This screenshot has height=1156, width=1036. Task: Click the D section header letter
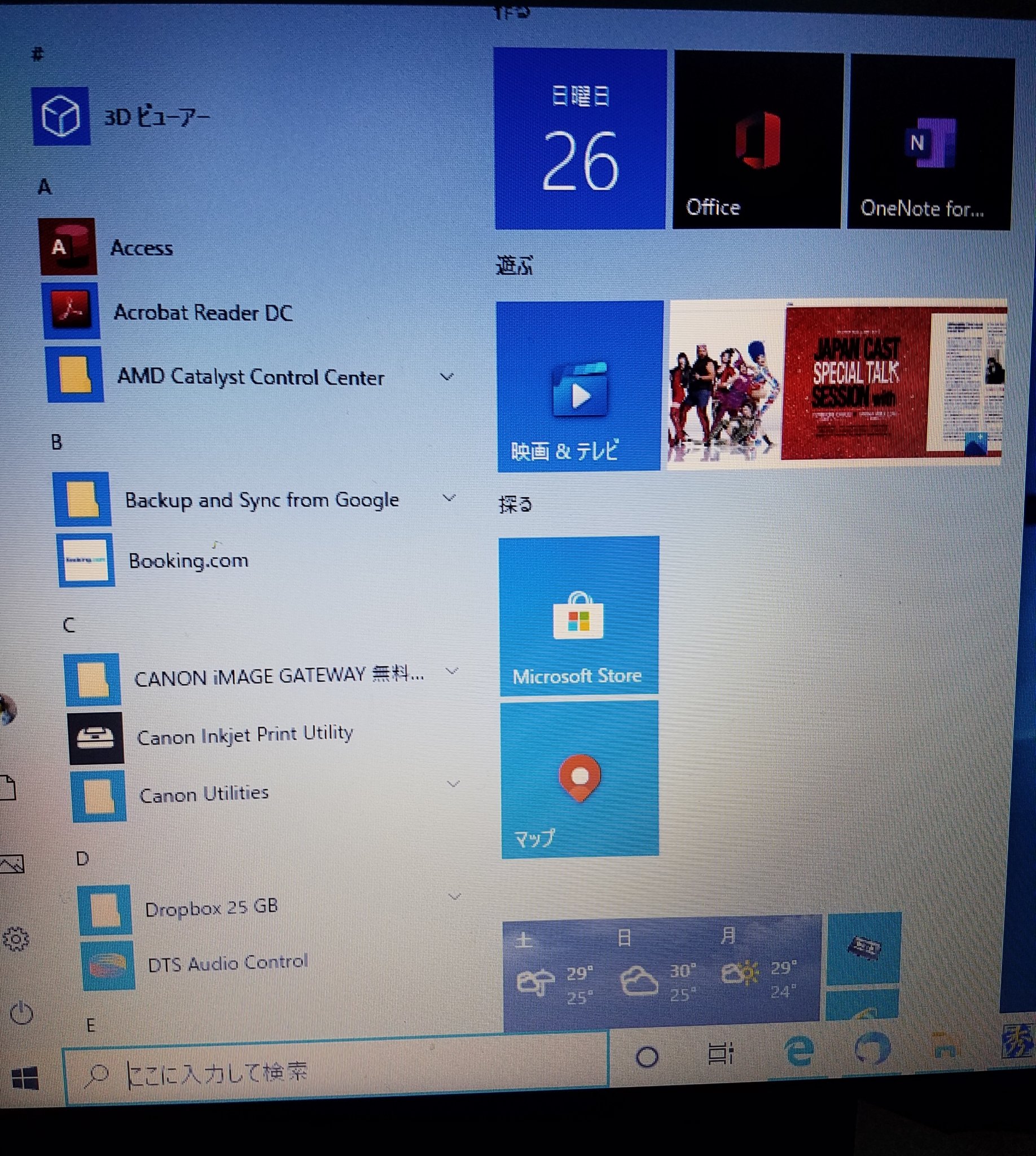(82, 859)
